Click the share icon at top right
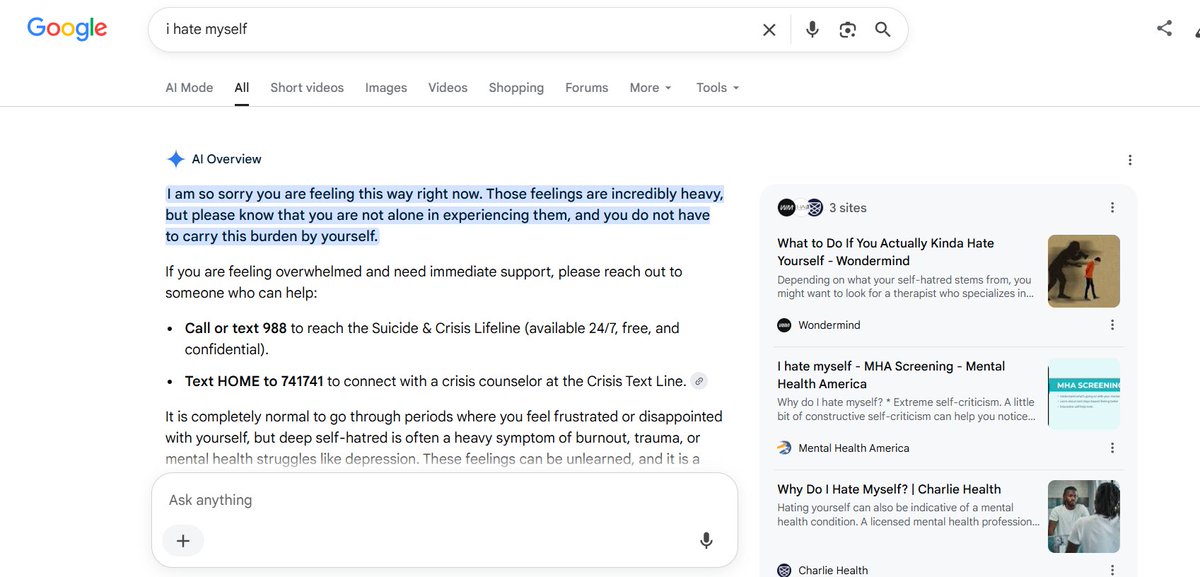The image size is (1200, 577). 1164,29
